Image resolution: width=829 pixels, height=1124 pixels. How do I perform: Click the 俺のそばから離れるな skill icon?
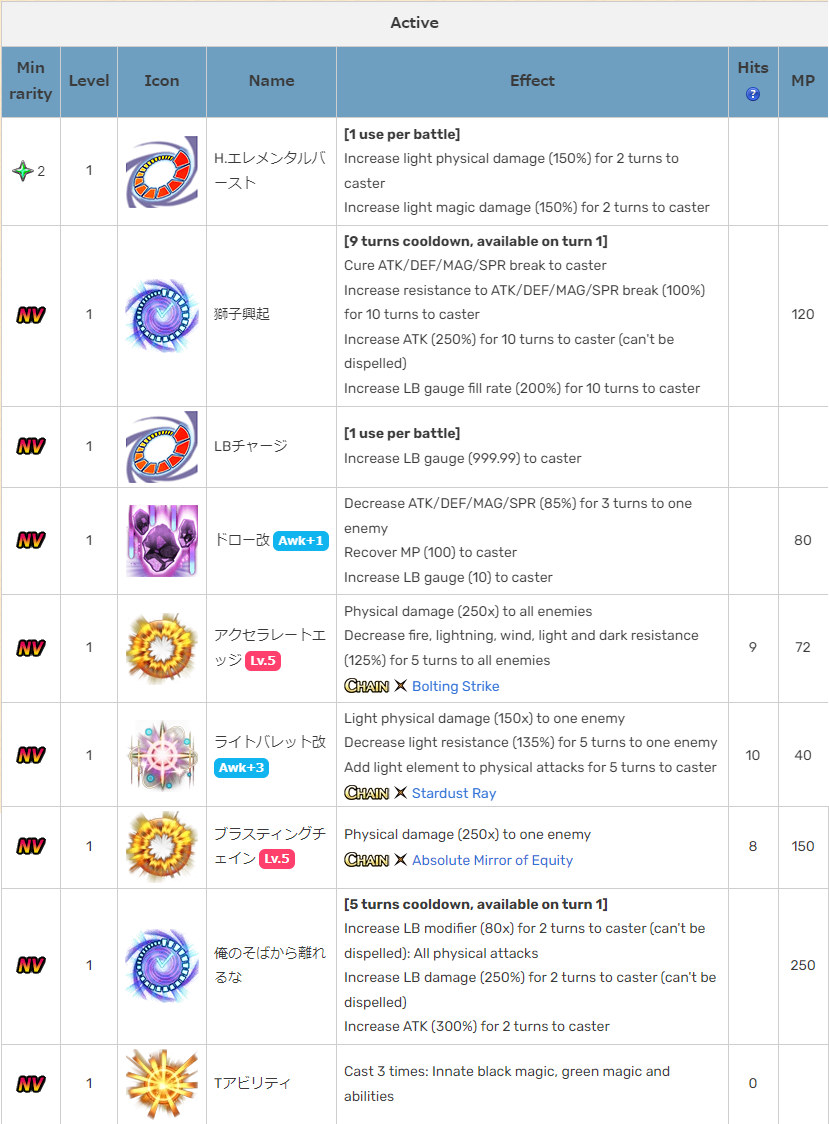click(x=162, y=966)
